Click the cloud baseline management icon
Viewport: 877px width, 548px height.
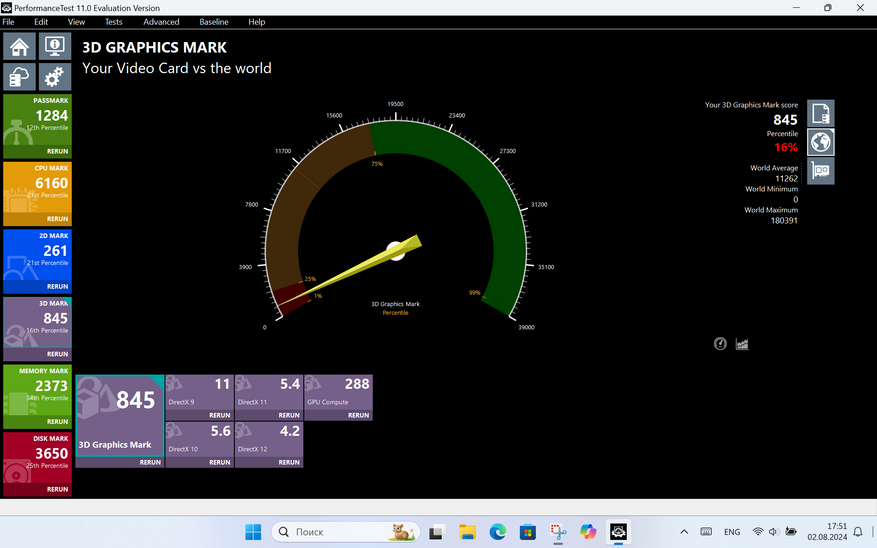(x=19, y=76)
